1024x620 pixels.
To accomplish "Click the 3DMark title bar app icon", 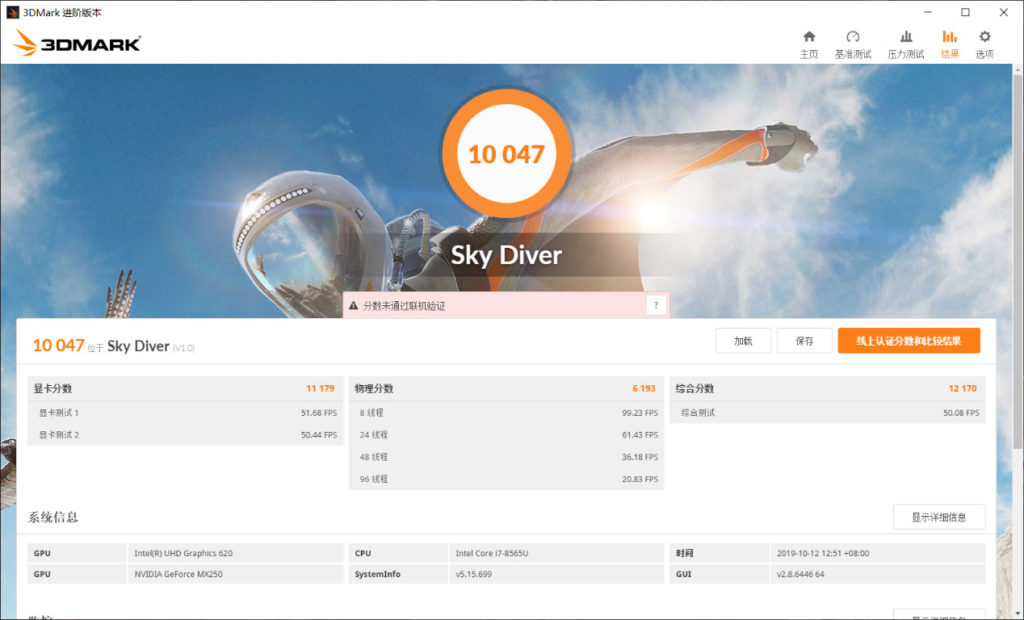I will pos(12,12).
